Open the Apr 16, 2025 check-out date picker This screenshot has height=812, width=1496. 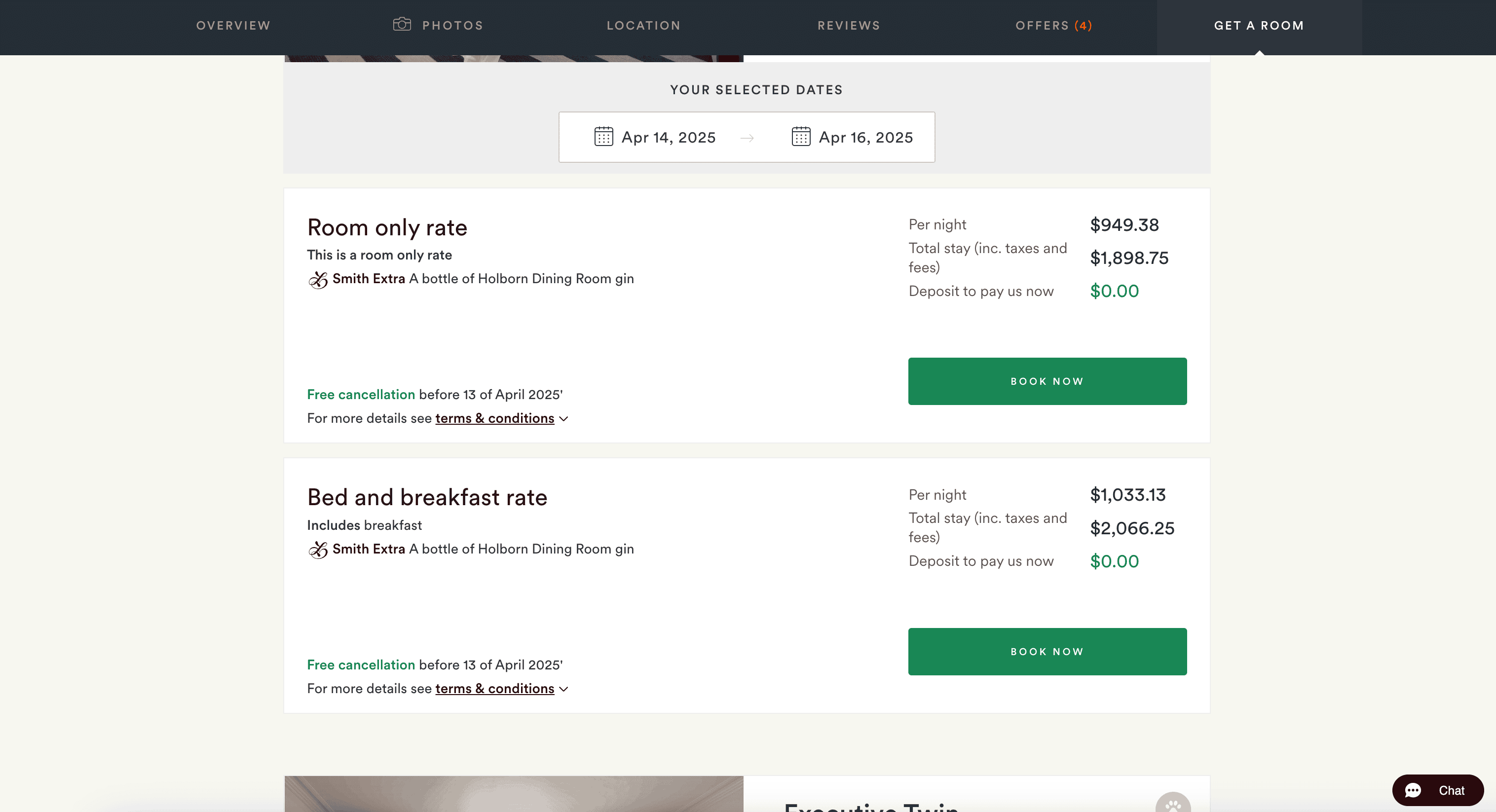(865, 138)
